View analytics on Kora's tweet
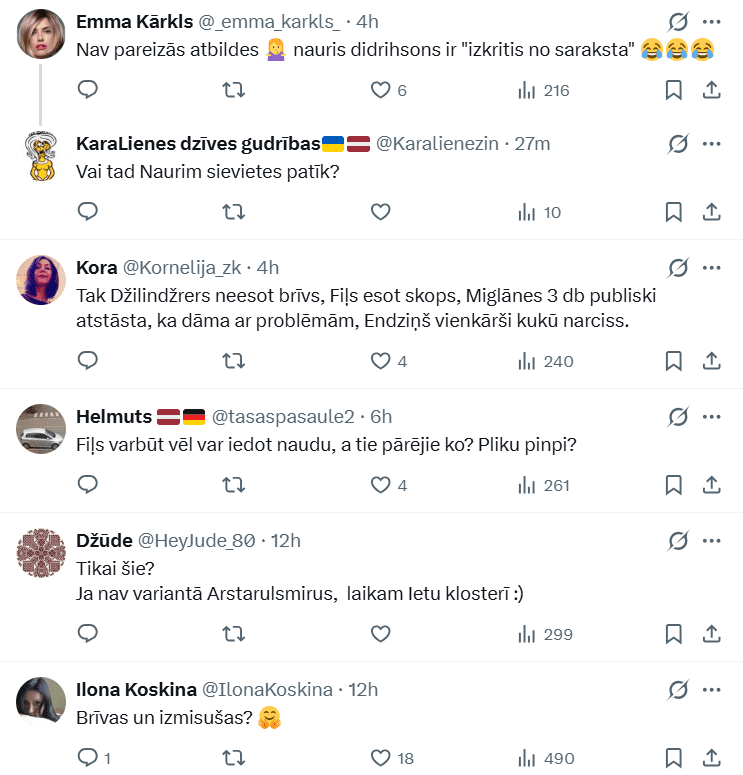The image size is (743, 775). (x=545, y=360)
